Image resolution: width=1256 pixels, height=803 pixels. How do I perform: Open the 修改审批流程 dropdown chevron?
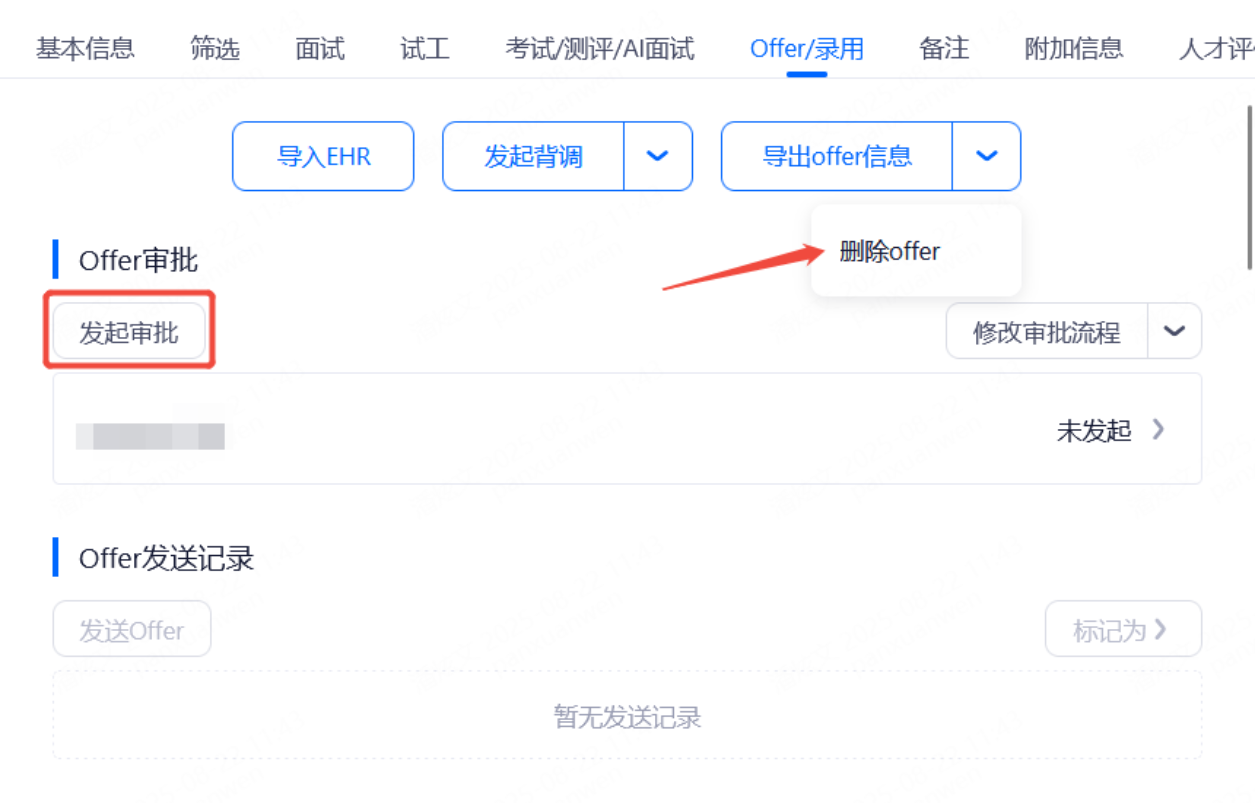[1174, 331]
